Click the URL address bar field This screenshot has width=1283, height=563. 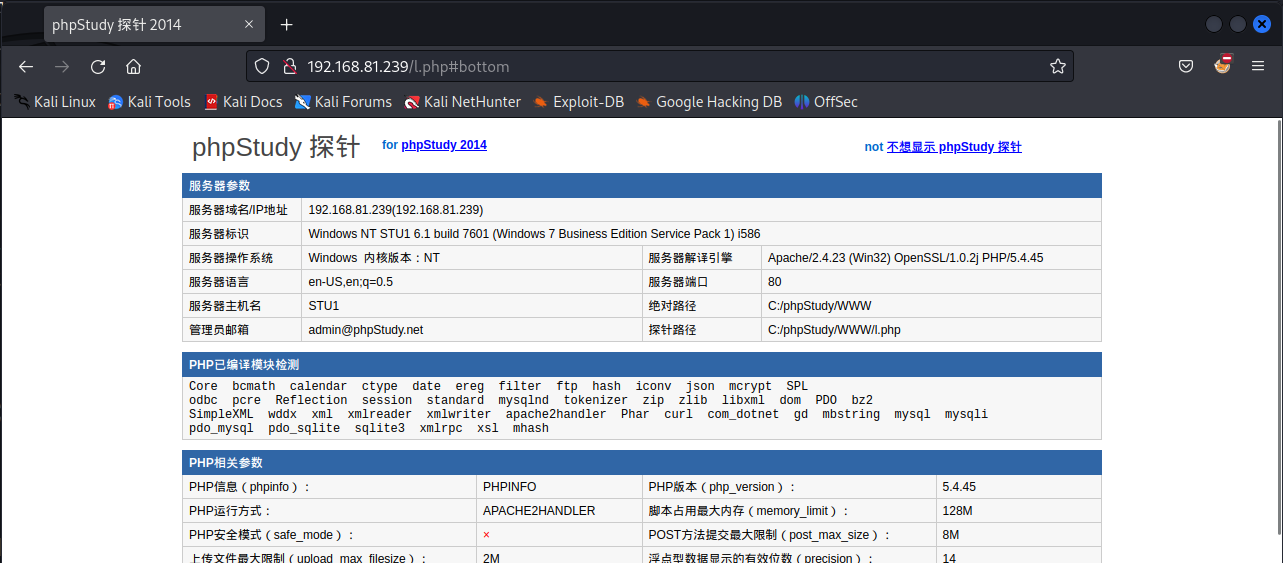pos(660,67)
